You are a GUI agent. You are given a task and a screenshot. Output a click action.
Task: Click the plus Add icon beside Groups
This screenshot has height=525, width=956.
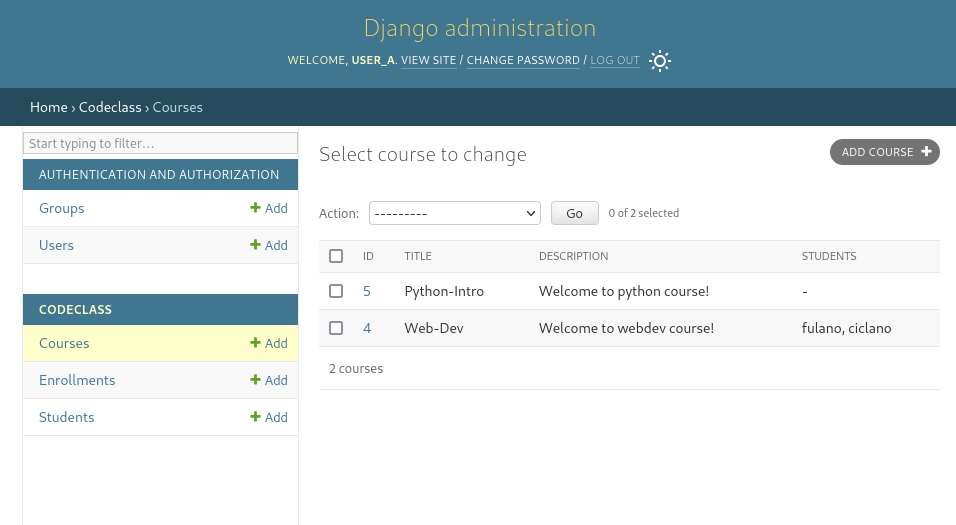[256, 208]
